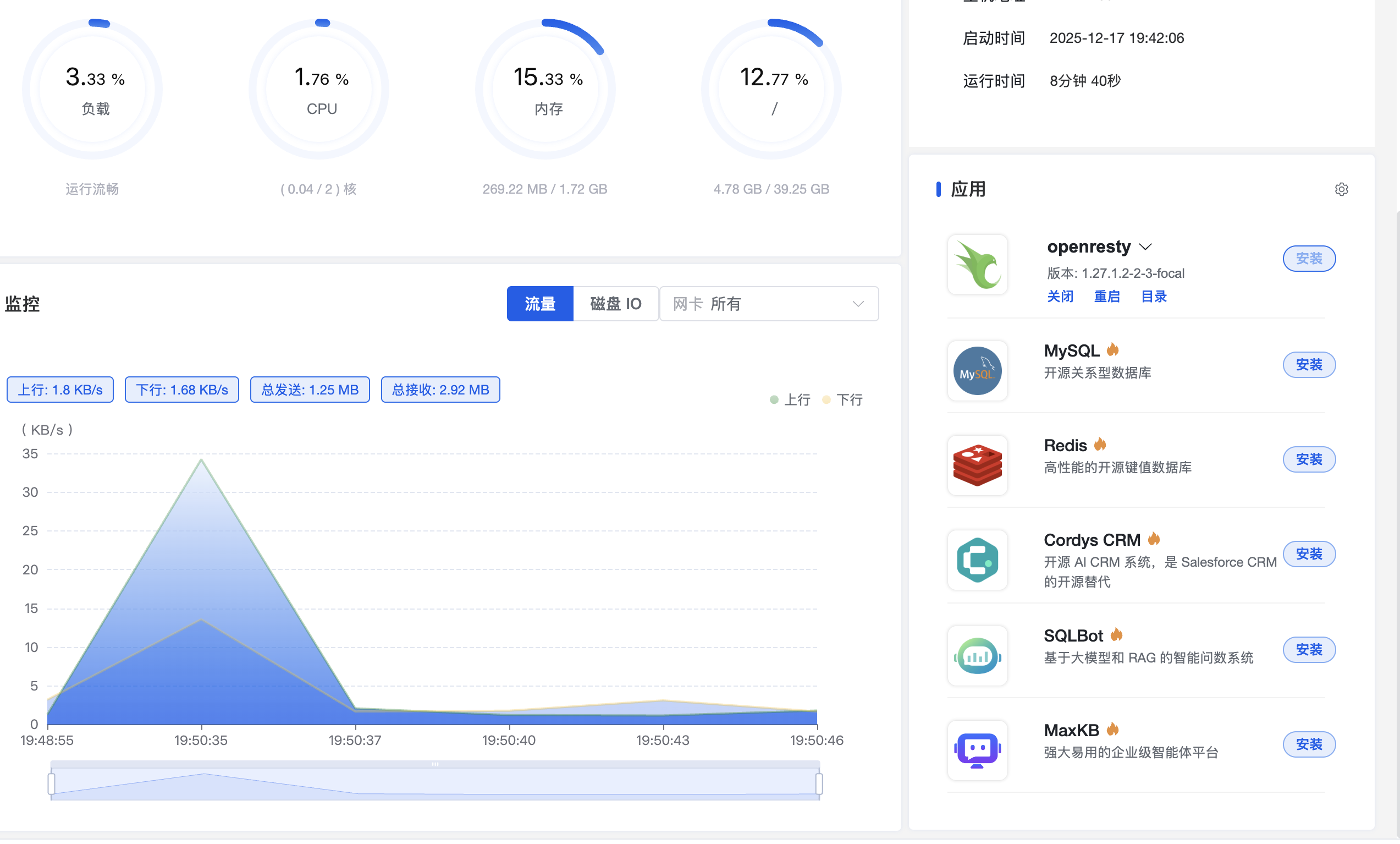Click the openresty app logo
The width and height of the screenshot is (1400, 844).
point(977,264)
